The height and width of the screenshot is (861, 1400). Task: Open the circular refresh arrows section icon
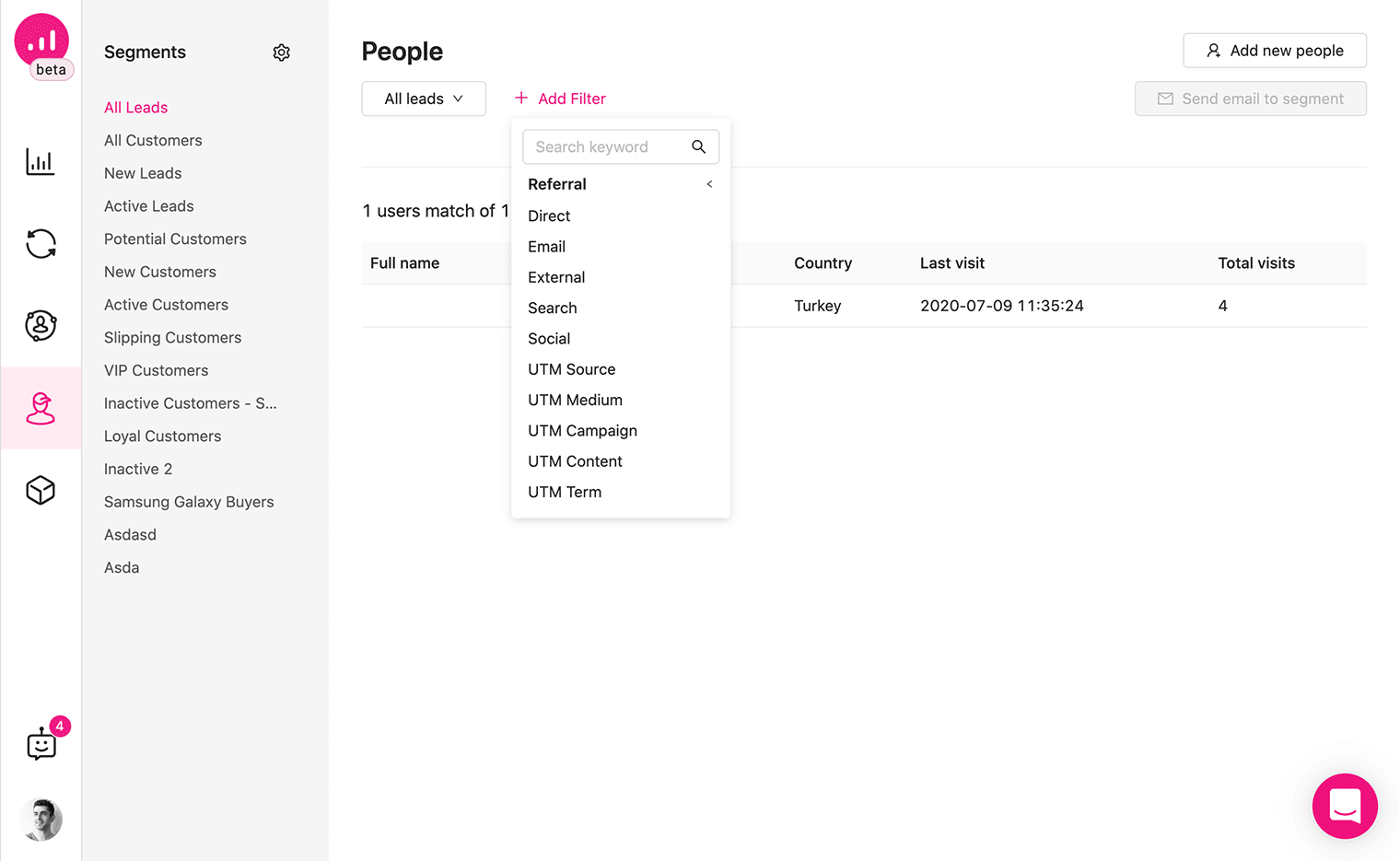(41, 244)
